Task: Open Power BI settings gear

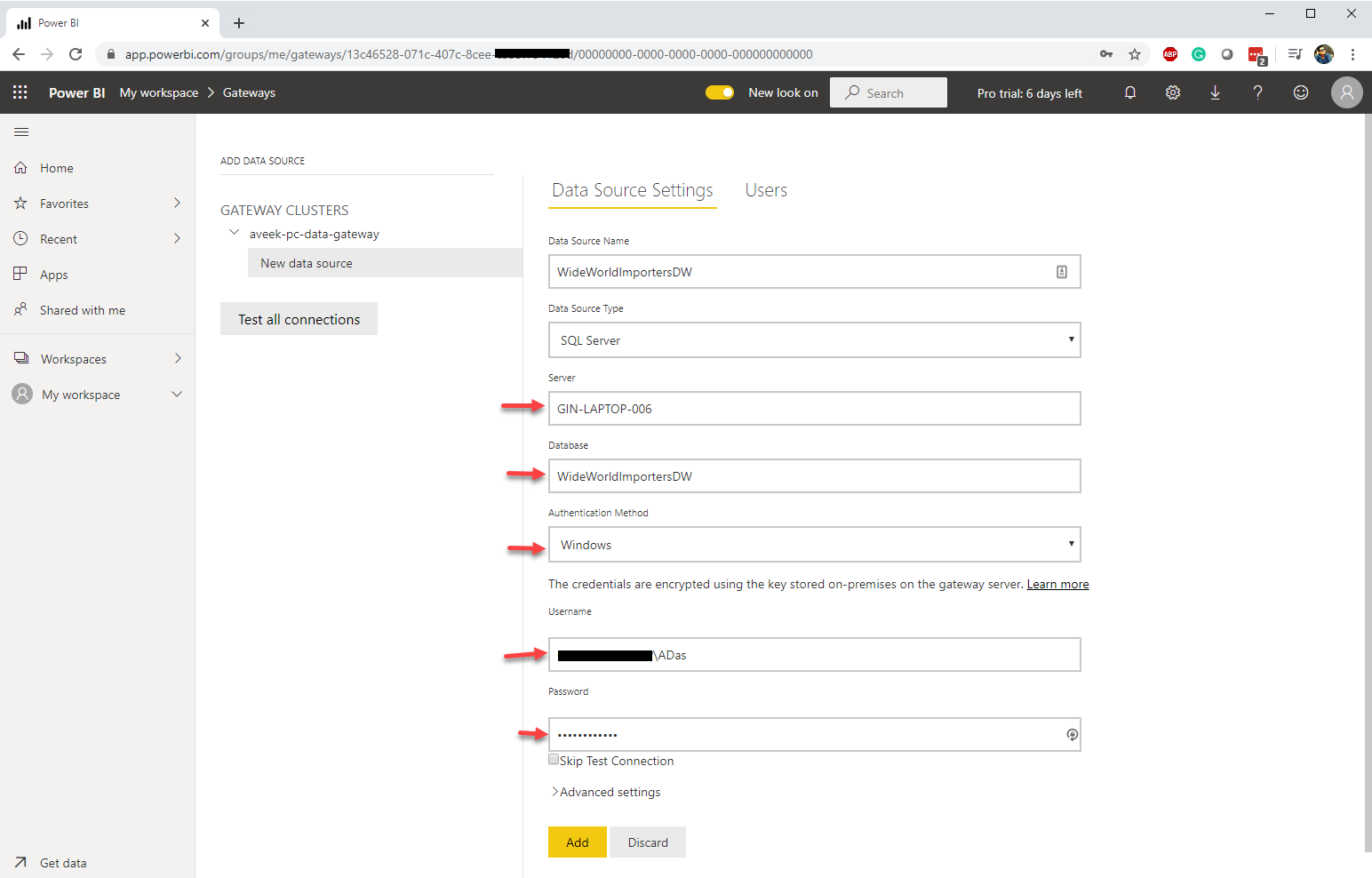Action: click(1172, 92)
